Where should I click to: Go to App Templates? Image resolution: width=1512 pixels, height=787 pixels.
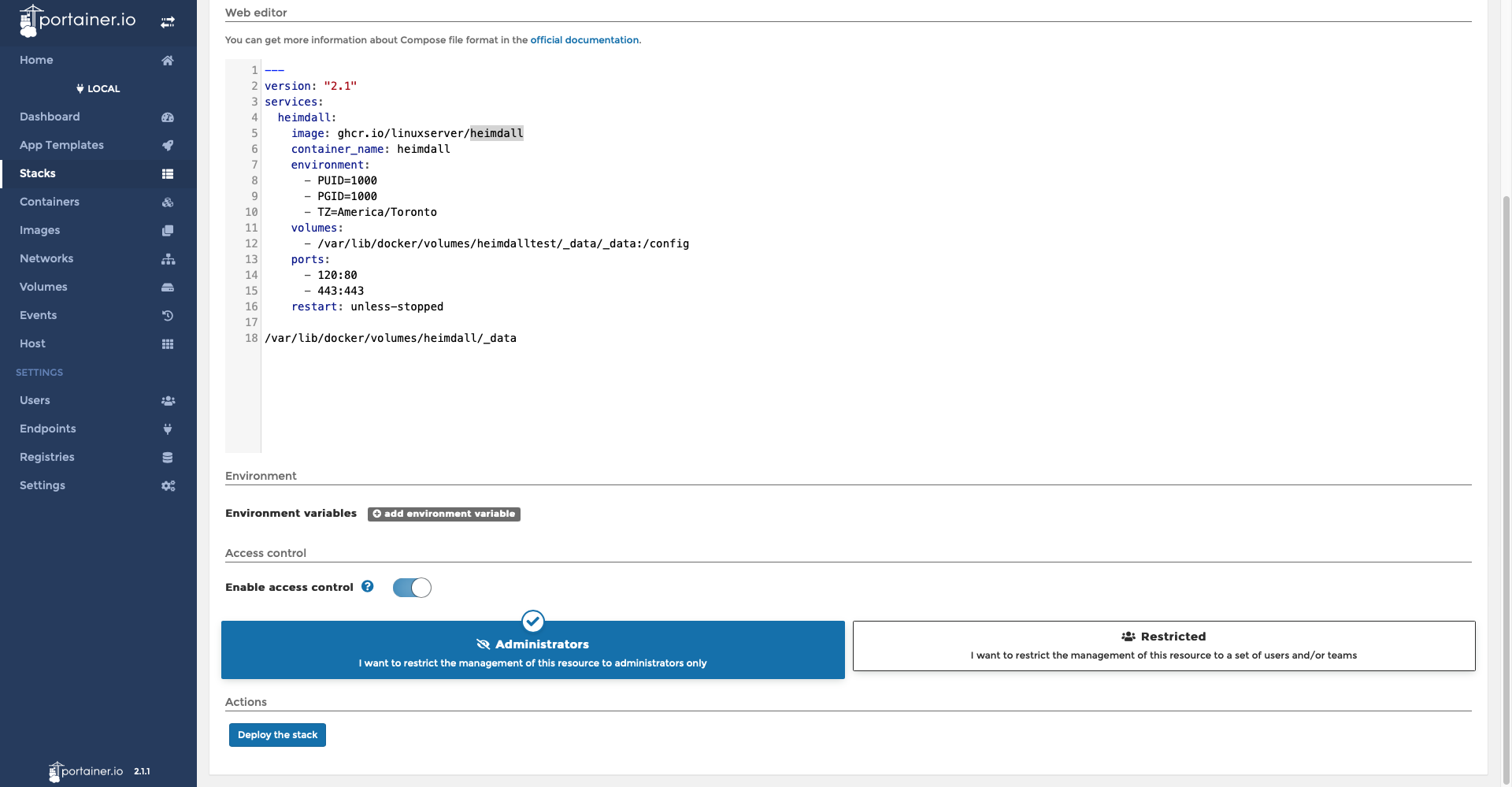98,145
